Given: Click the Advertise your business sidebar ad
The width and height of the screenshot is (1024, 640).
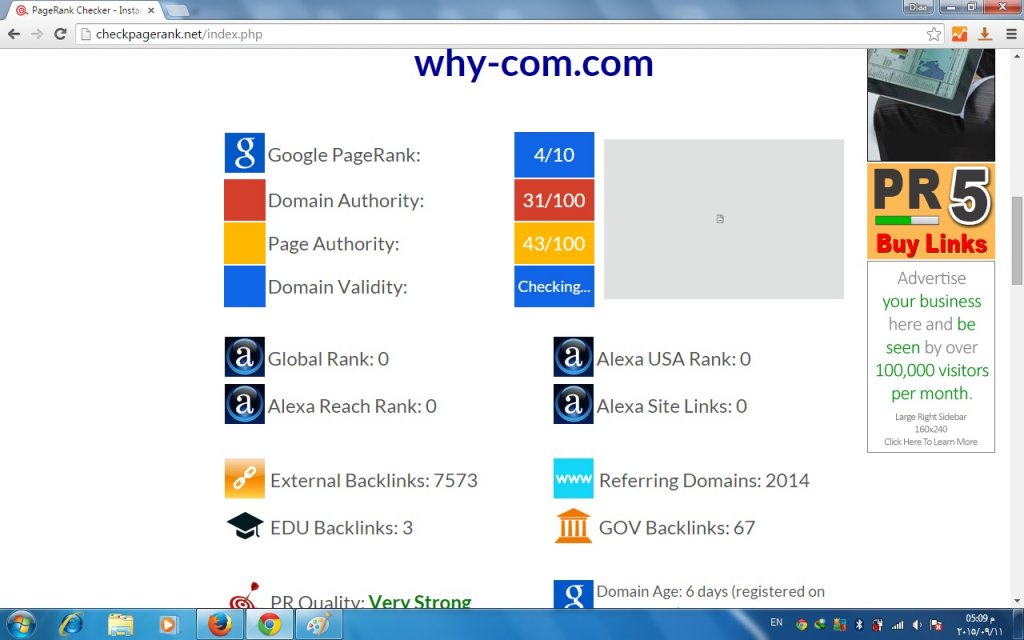Looking at the screenshot, I should point(931,357).
